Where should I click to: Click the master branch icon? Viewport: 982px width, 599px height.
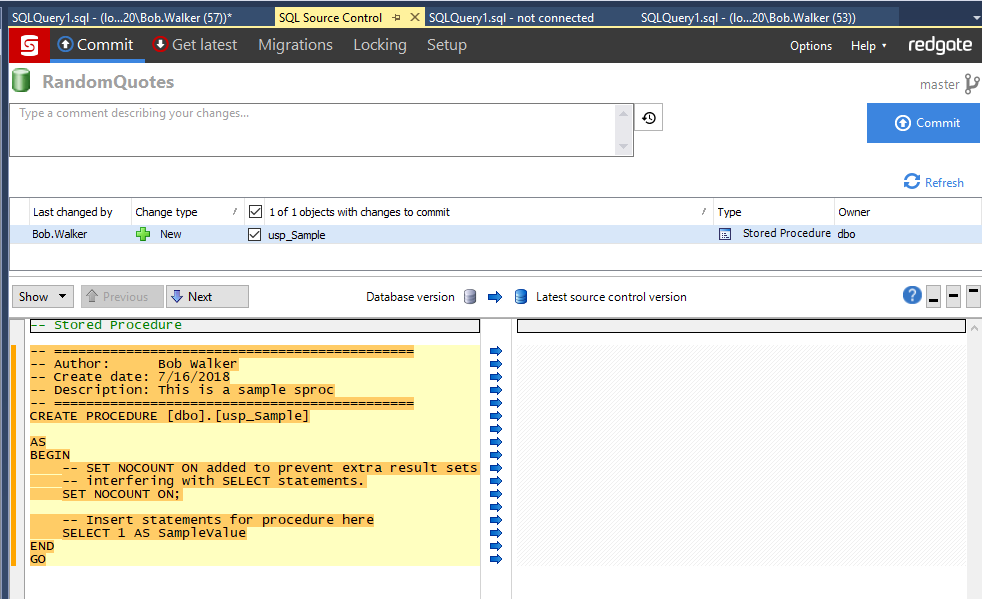tap(972, 84)
